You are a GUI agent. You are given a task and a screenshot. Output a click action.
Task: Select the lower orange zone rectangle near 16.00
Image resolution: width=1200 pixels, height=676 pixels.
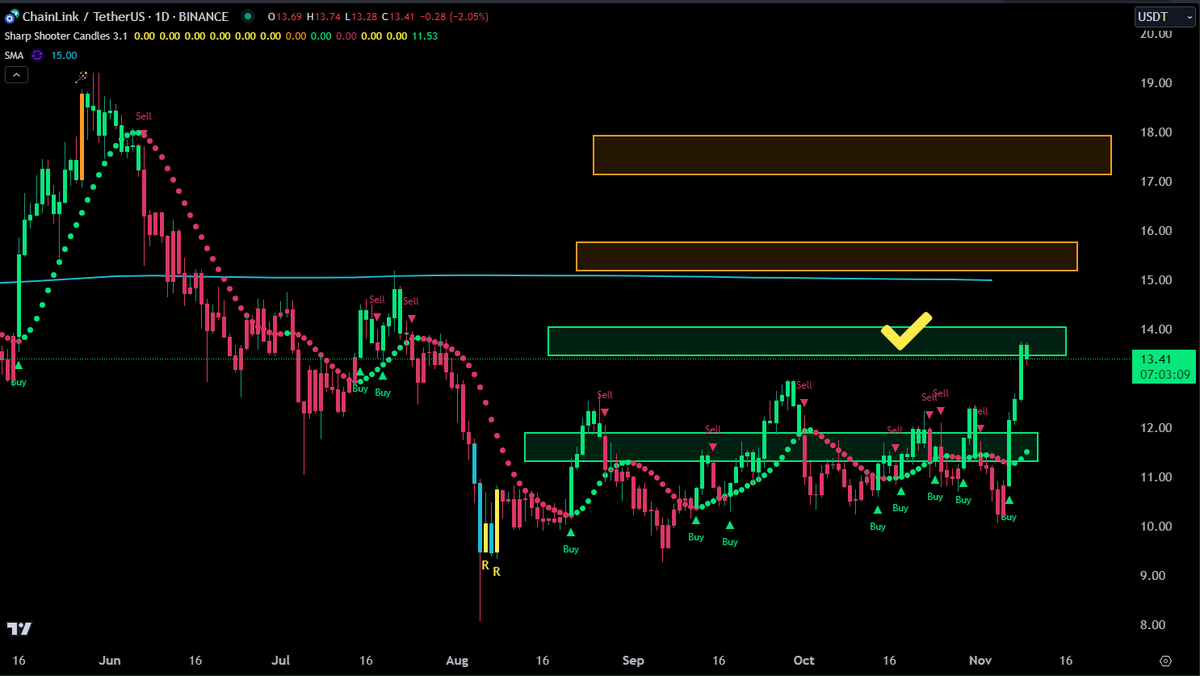(x=826, y=256)
